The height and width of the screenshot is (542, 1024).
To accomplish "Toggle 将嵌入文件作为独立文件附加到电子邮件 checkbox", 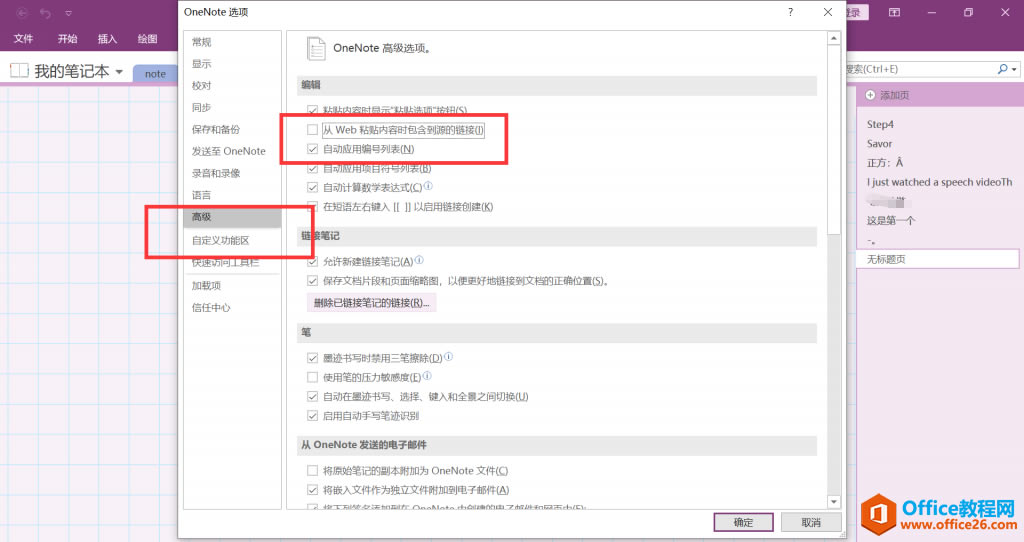I will click(312, 490).
